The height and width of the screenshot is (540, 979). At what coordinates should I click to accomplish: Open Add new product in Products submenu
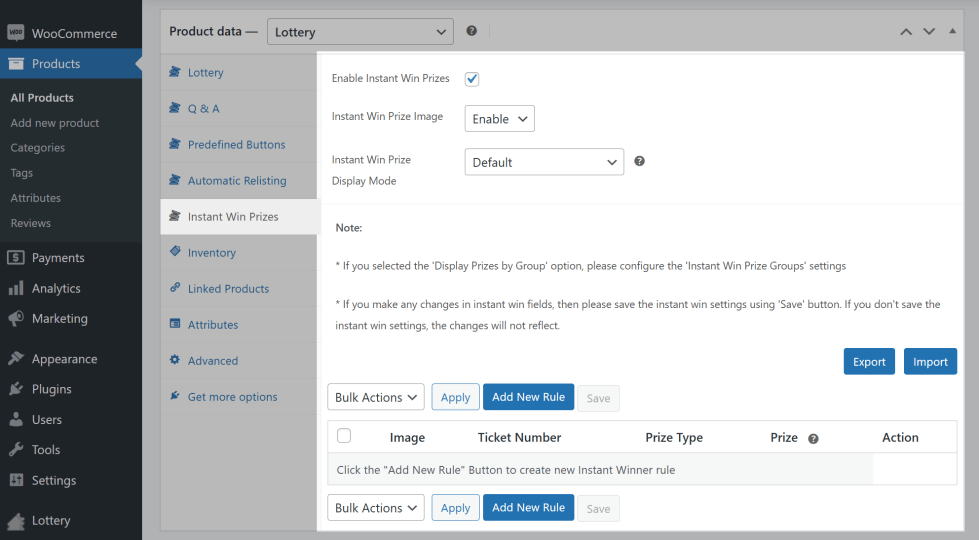pos(55,123)
